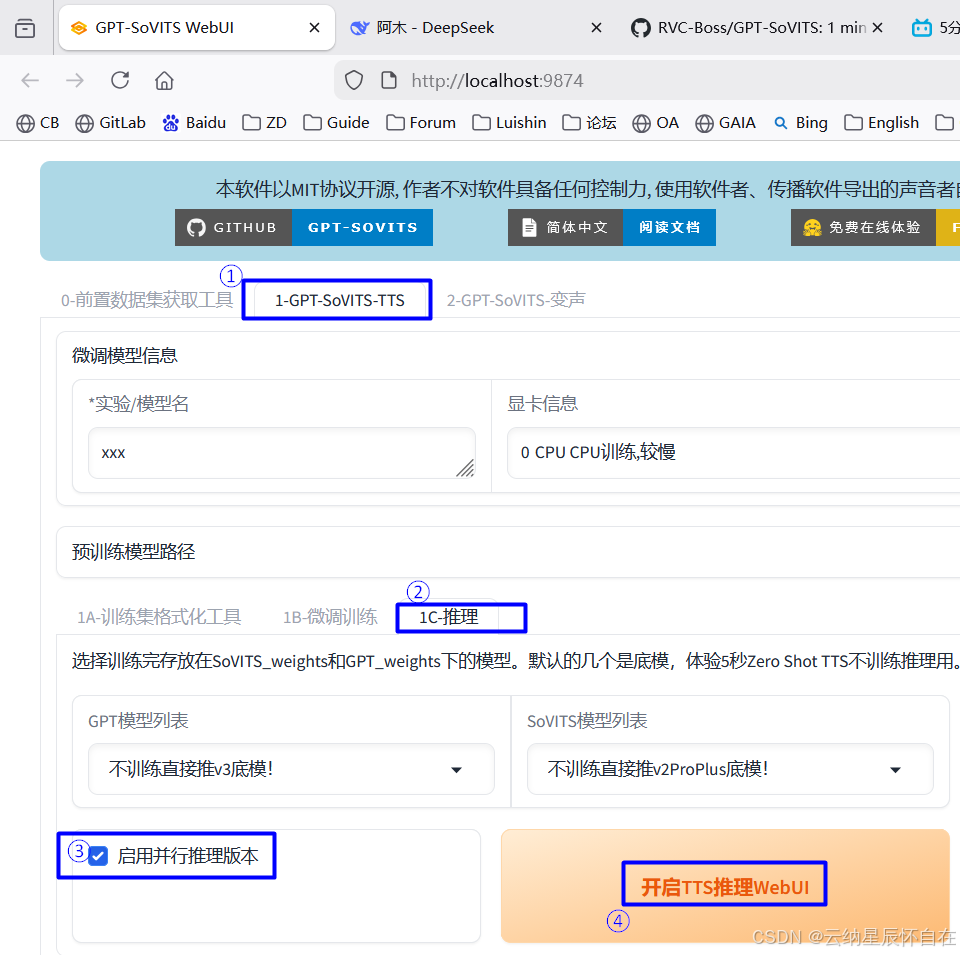Open the GAIA bookmark

726,123
